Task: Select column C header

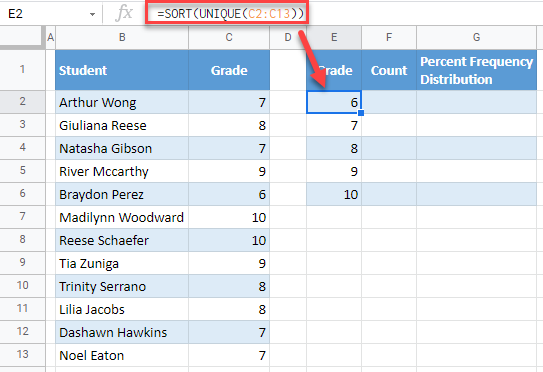Action: (229, 37)
